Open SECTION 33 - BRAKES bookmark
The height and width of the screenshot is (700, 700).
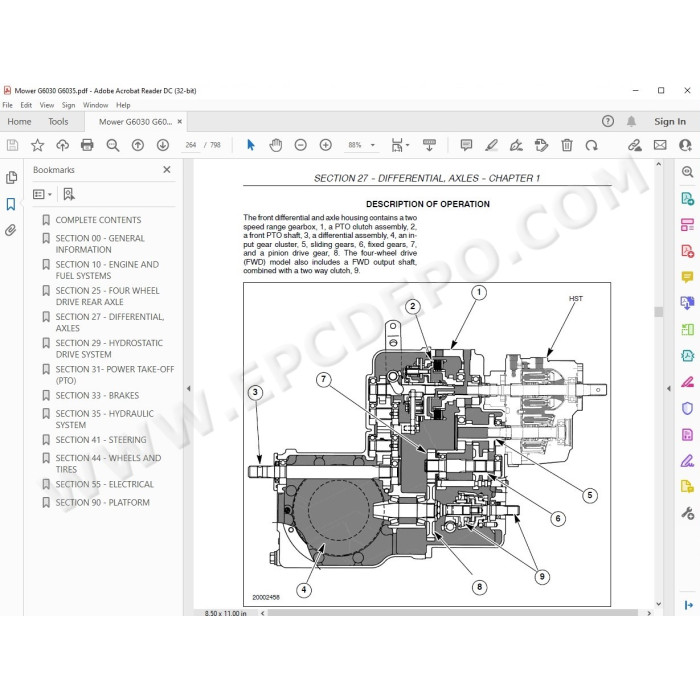coord(97,396)
